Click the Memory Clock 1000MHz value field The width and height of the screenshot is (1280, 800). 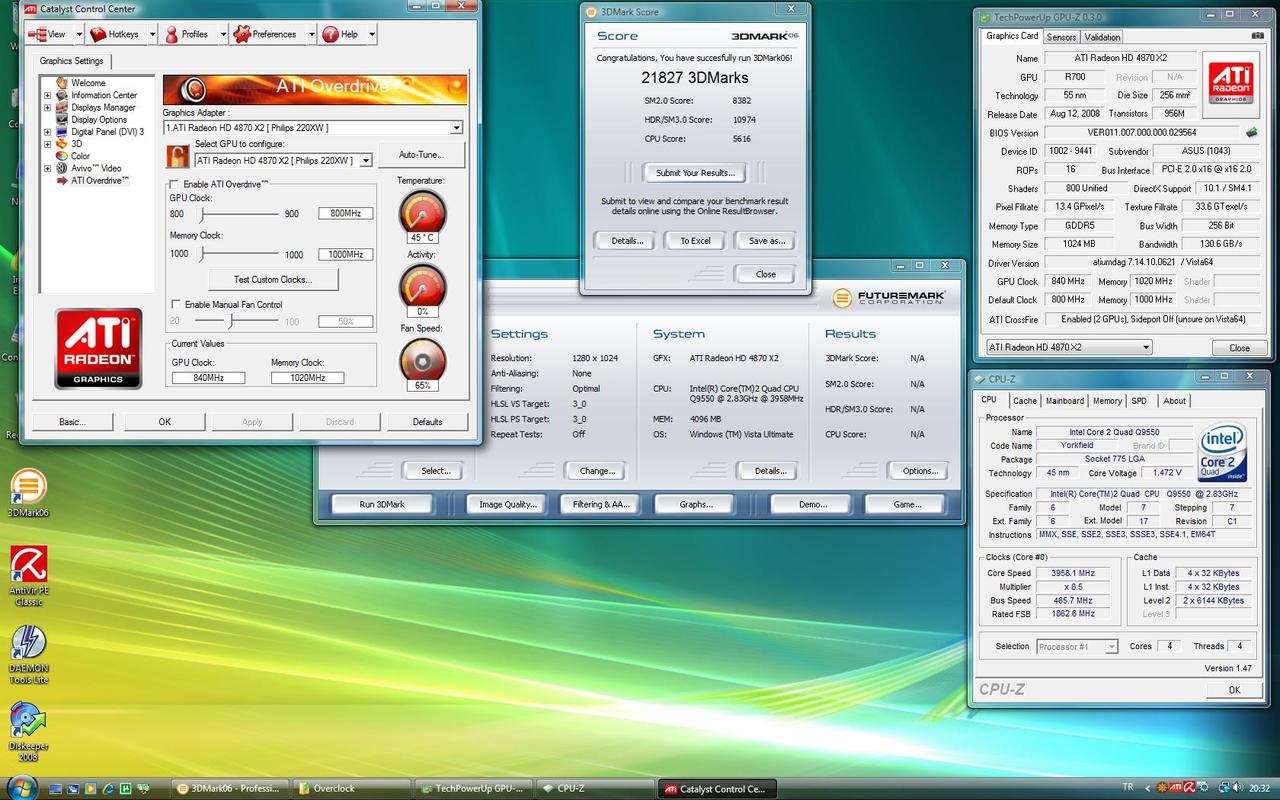pyautogui.click(x=346, y=254)
